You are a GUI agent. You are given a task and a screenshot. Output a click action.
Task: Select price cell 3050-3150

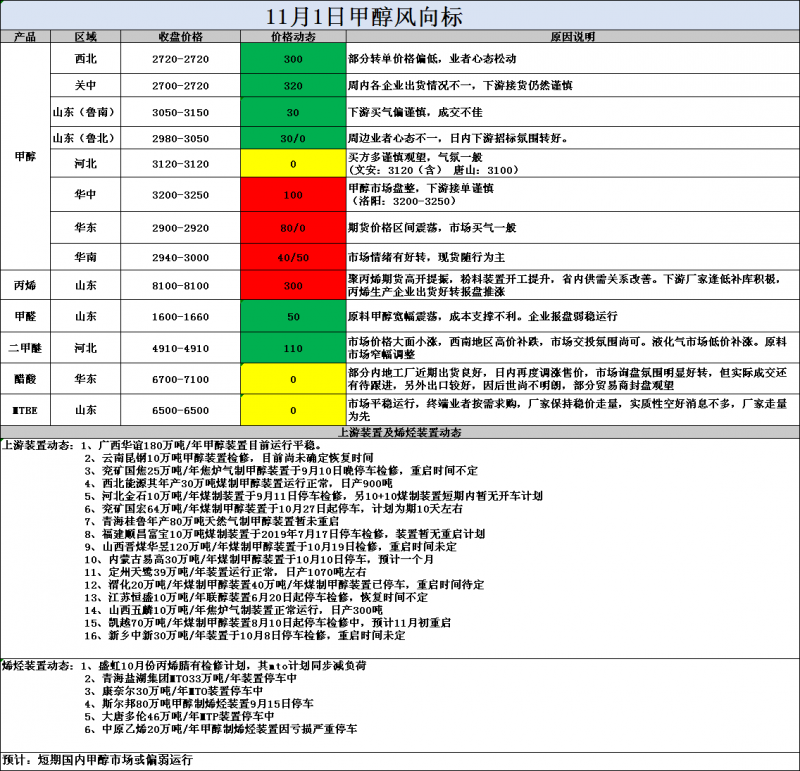(x=181, y=112)
